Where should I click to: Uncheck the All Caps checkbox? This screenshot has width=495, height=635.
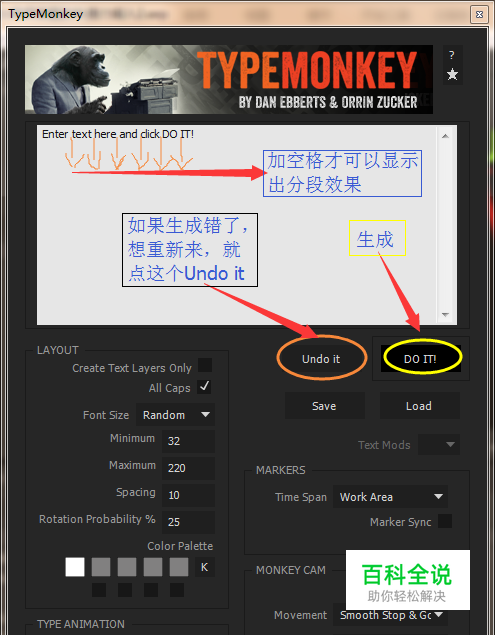(205, 387)
